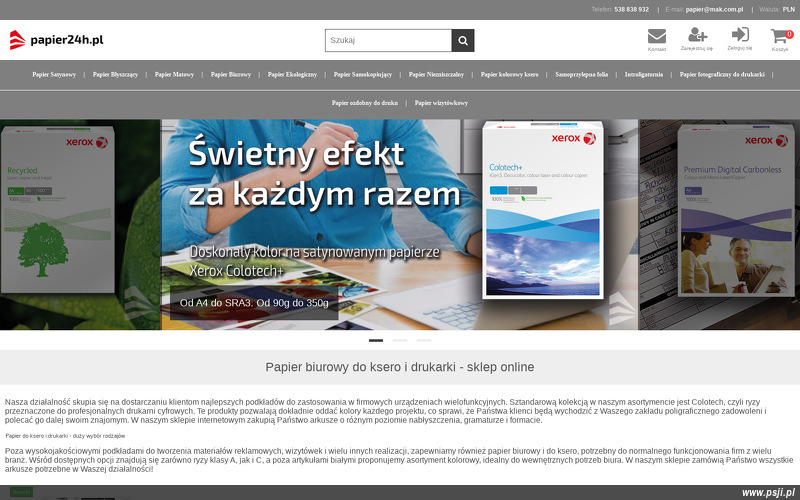Click the 'Świetny efekt za każdym razem' headline
The image size is (800, 500).
pyautogui.click(x=324, y=174)
